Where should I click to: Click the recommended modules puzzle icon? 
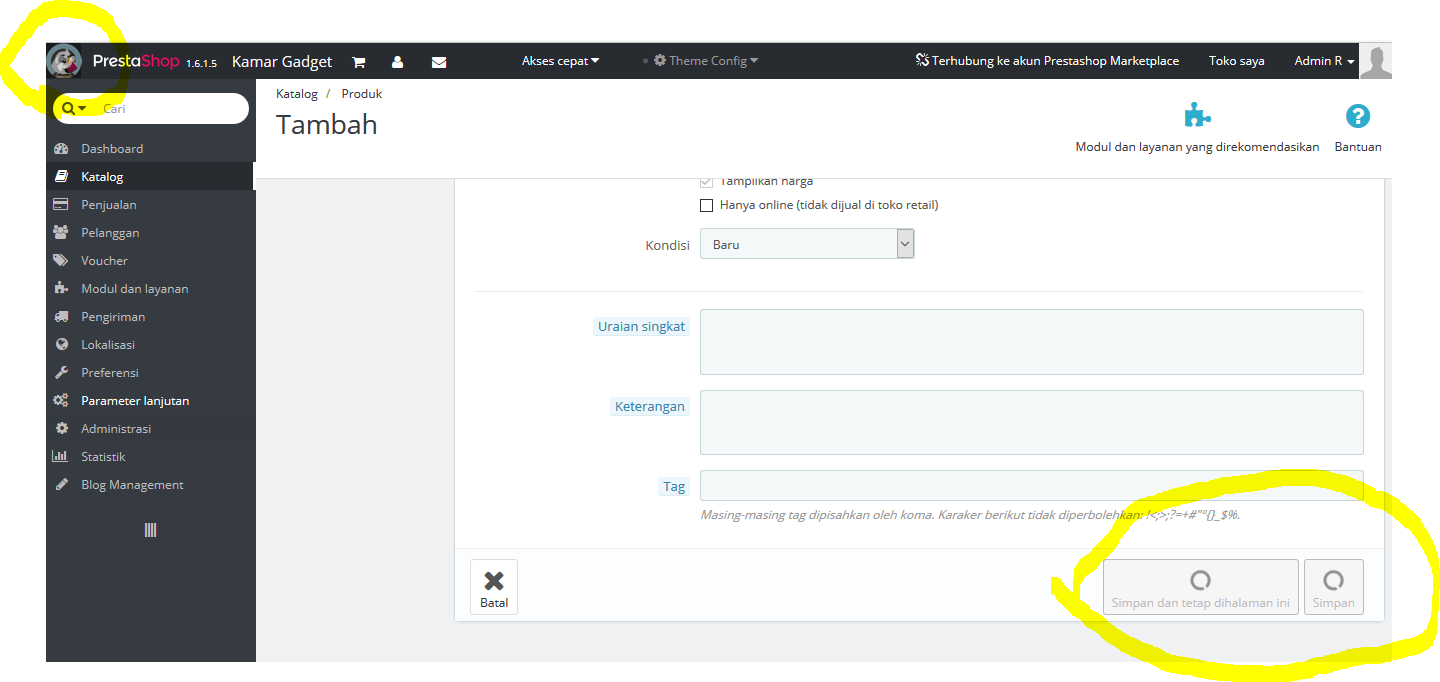click(x=1197, y=115)
